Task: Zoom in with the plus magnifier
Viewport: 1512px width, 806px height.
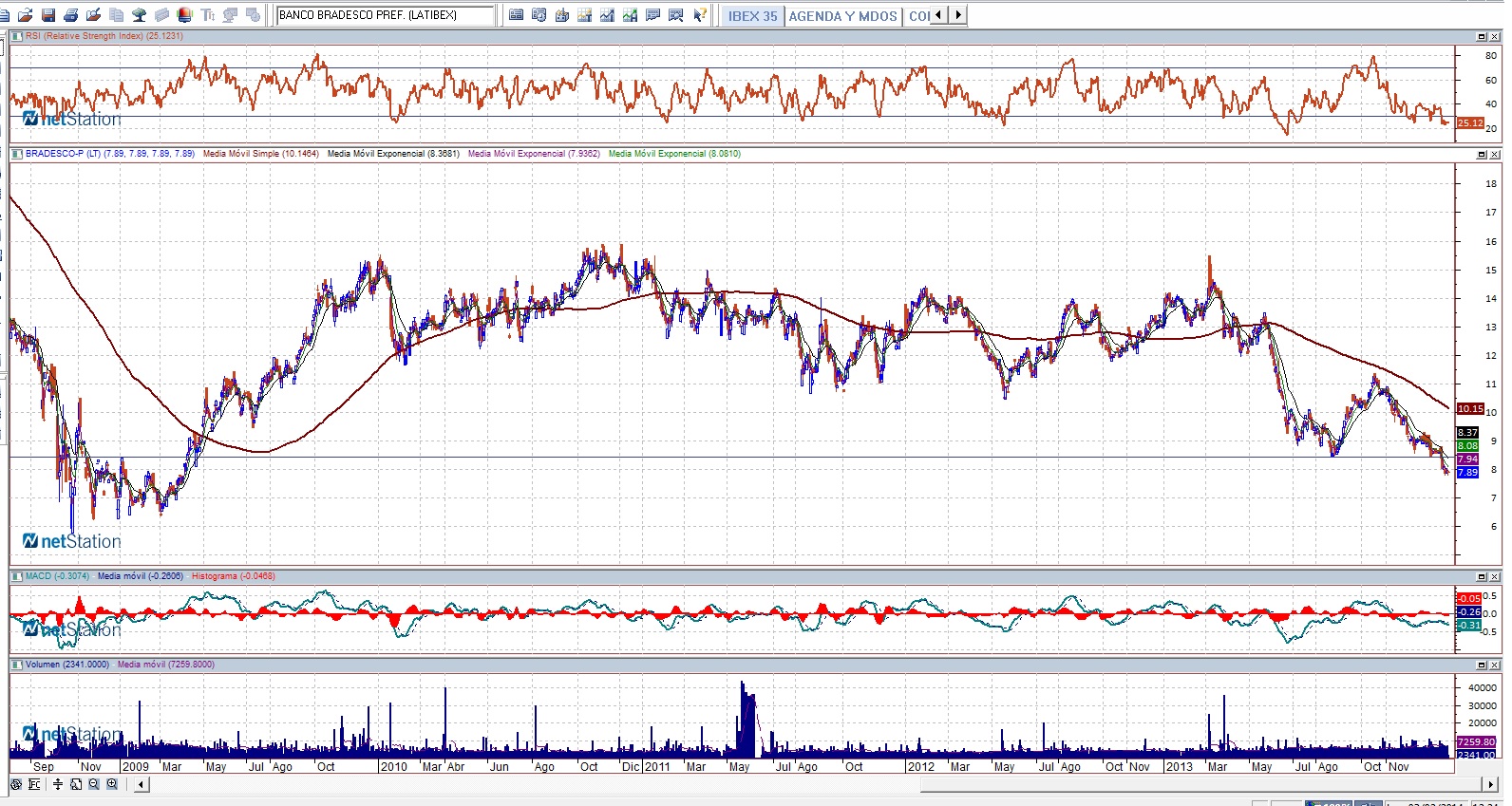Action: (x=112, y=784)
